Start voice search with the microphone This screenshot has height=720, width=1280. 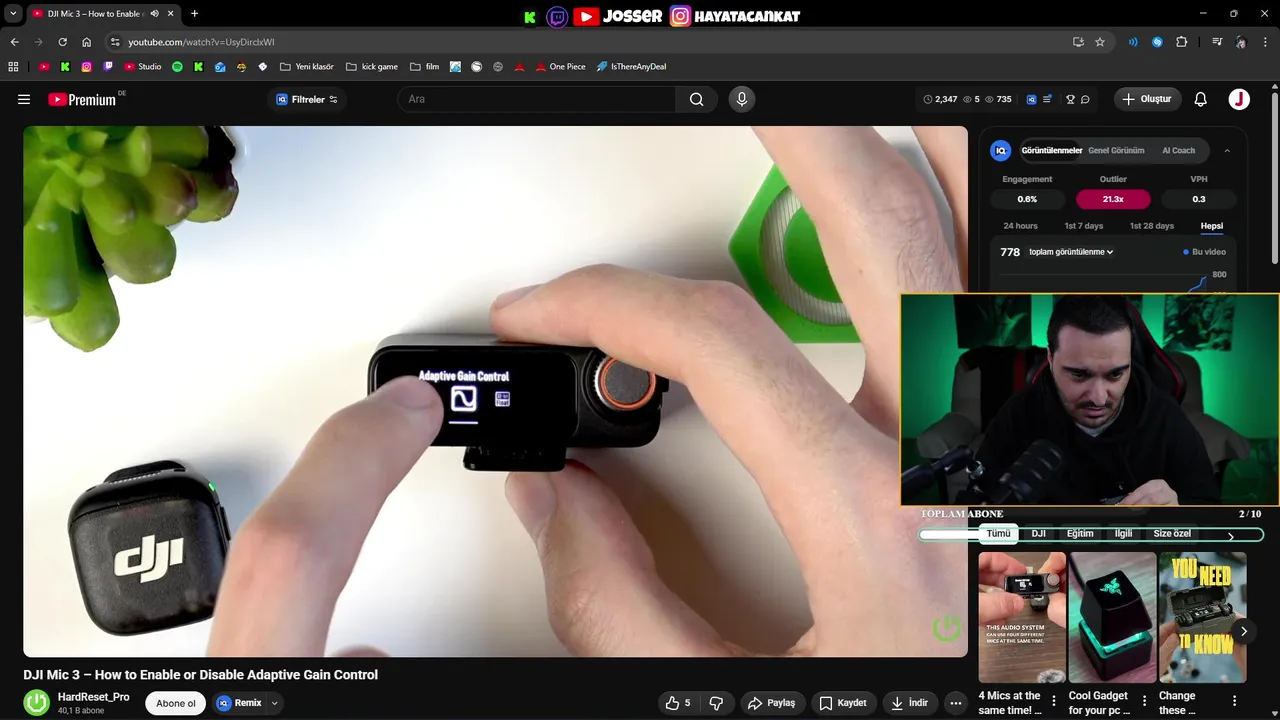tap(741, 99)
